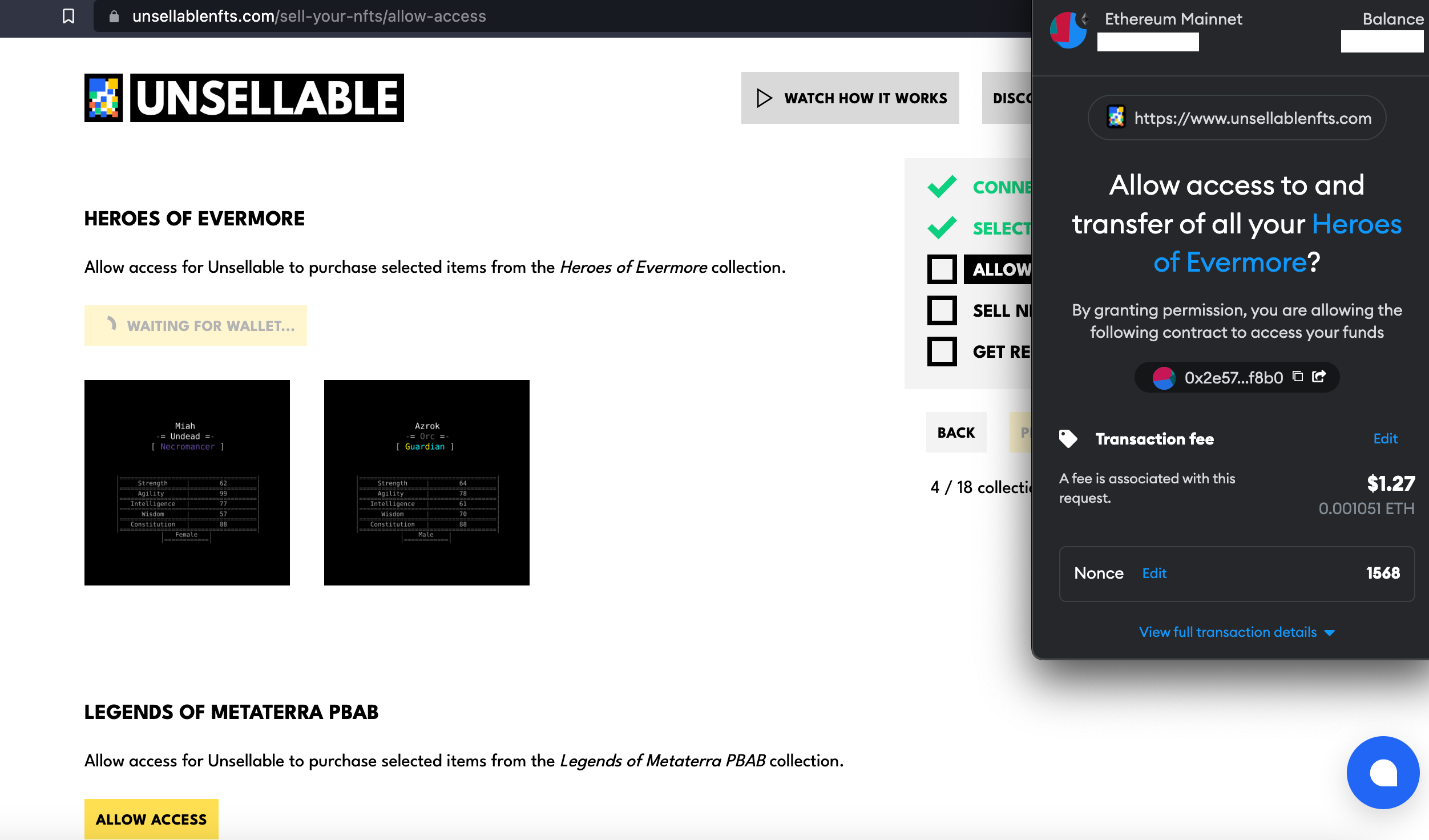Screen dimensions: 1429x840
Task: Check the Get Receipt step checkbox
Action: [942, 352]
